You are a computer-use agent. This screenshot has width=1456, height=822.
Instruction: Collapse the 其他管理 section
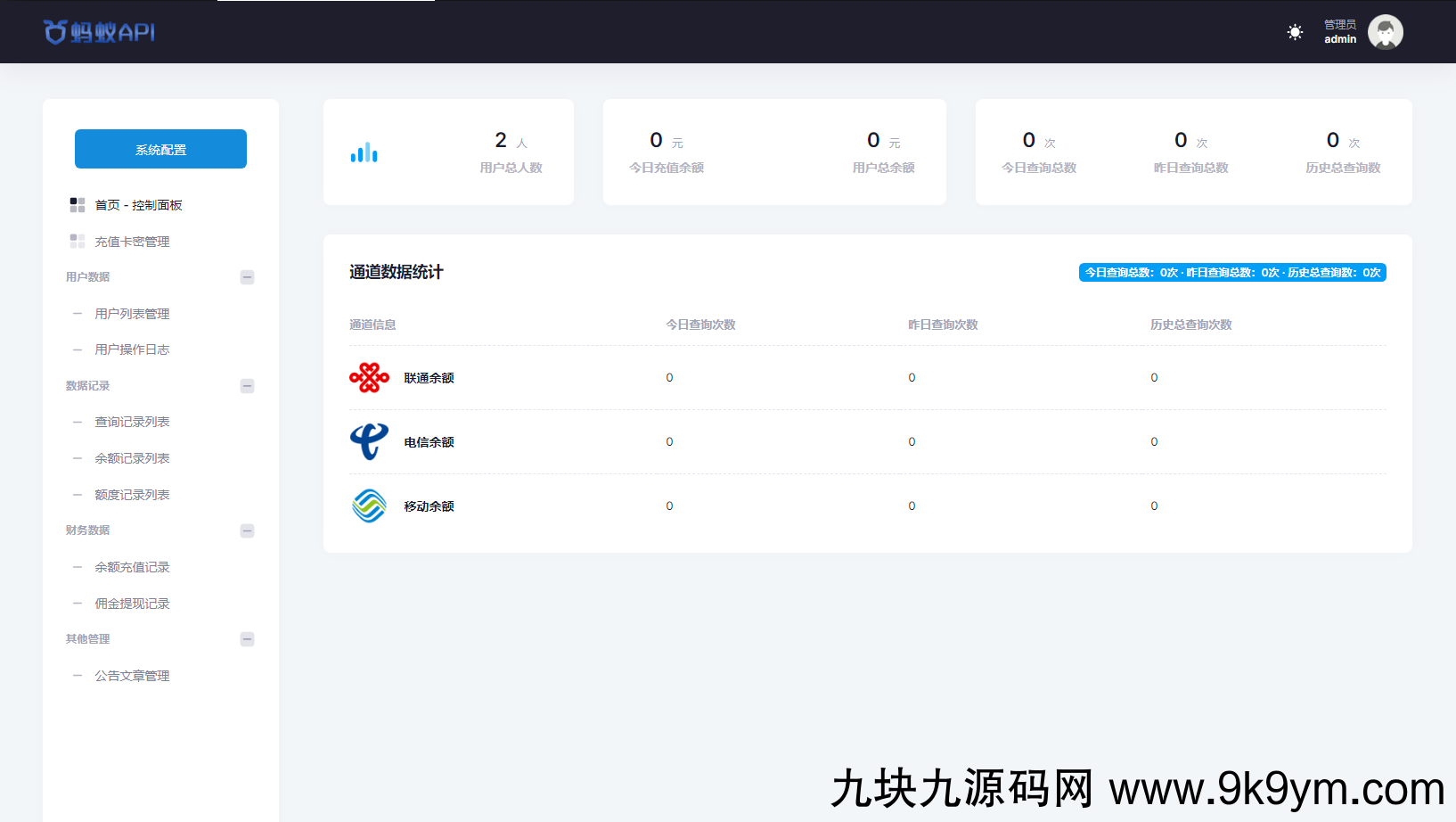coord(248,639)
